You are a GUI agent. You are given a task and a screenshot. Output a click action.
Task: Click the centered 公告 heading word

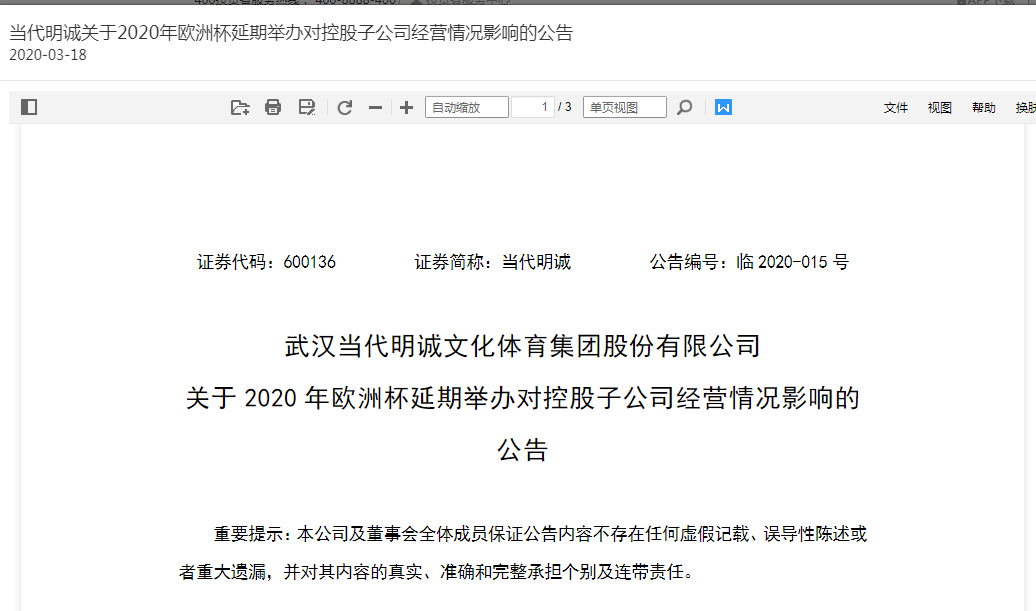tap(523, 450)
